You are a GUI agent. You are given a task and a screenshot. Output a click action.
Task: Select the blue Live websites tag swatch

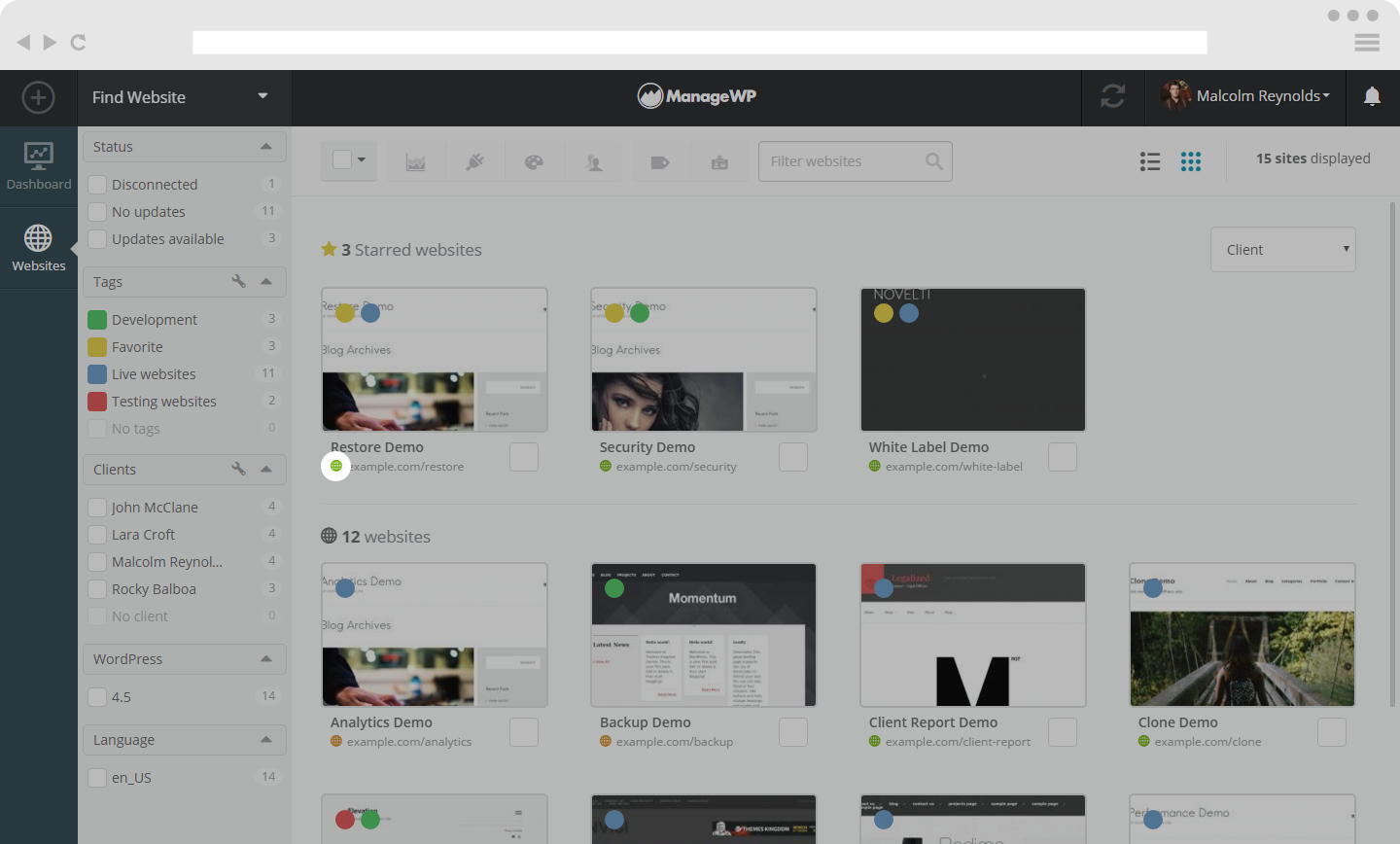coord(97,373)
